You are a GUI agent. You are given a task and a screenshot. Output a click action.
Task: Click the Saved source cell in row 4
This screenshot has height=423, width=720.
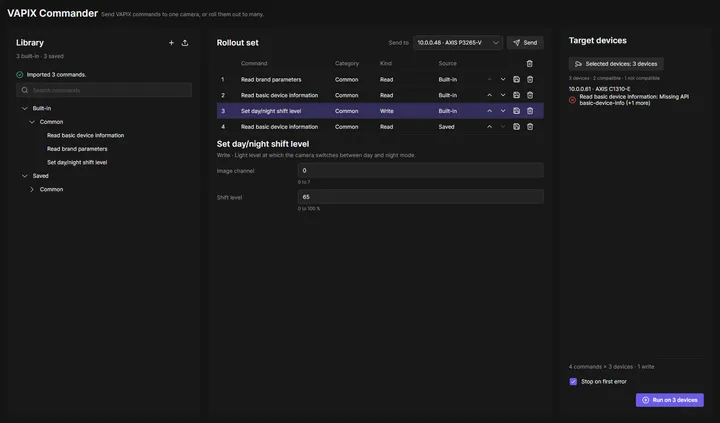pos(446,127)
